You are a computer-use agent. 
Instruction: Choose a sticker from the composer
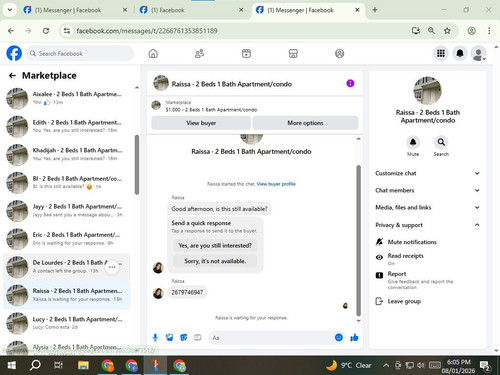coord(184,338)
